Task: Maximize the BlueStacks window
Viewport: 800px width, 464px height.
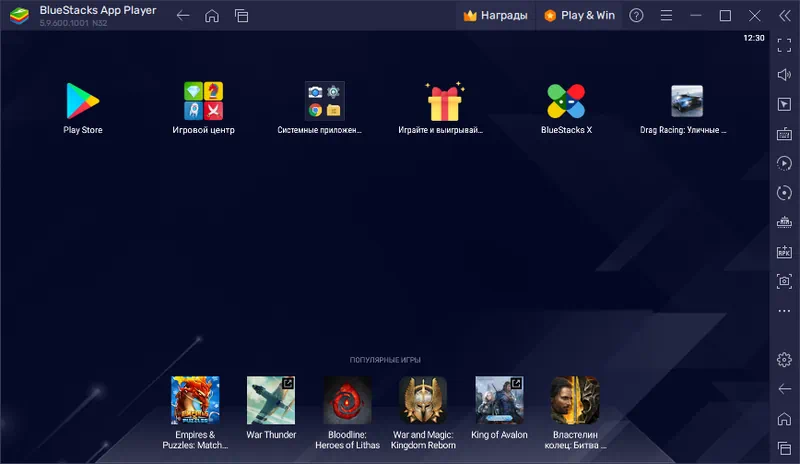Action: 725,15
